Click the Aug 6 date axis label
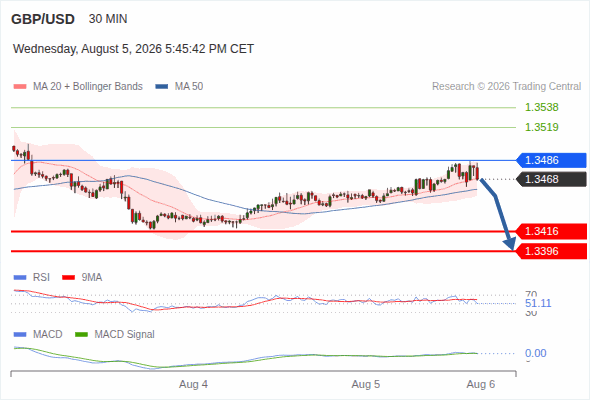 click(x=481, y=385)
